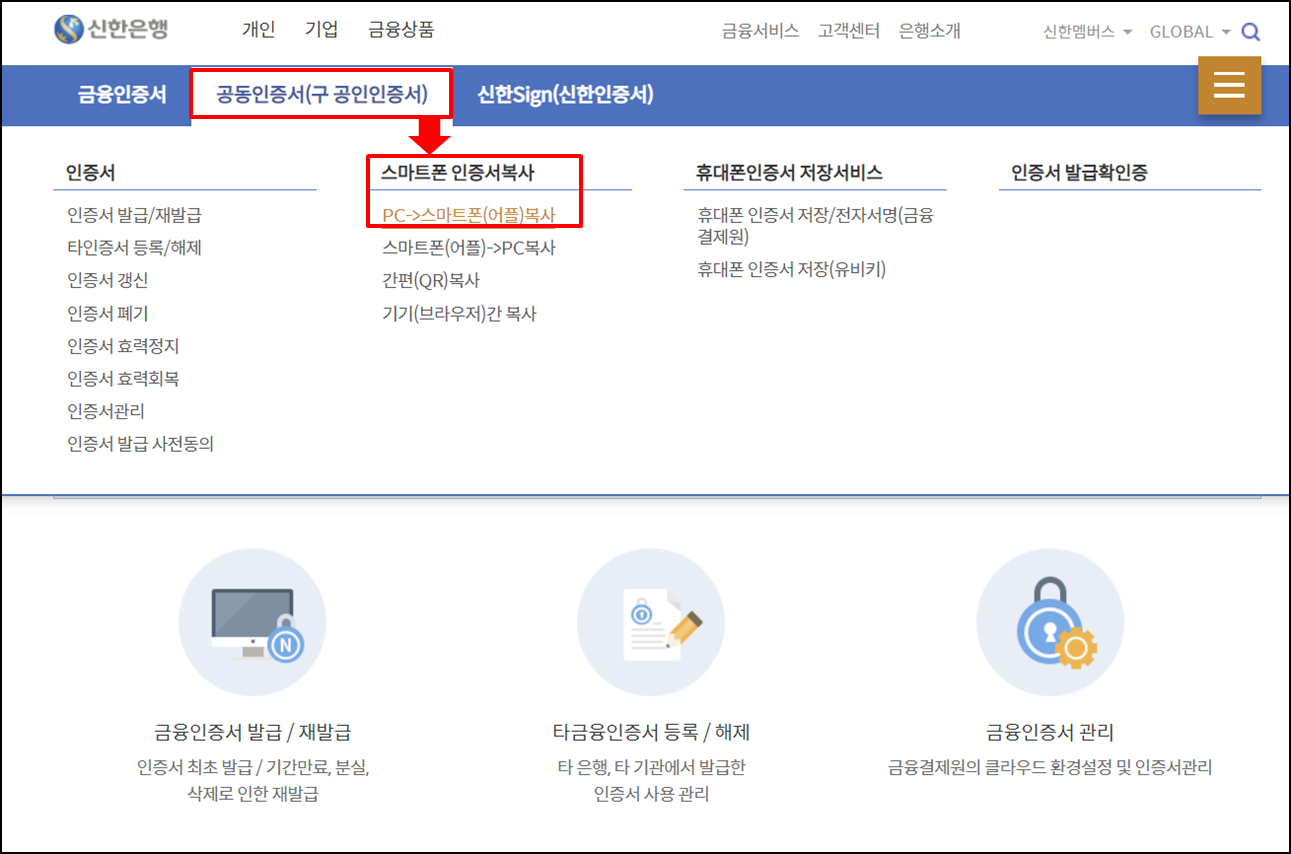
Task: Click the padlock icon above 금융인증서 관리
Action: pyautogui.click(x=1050, y=621)
